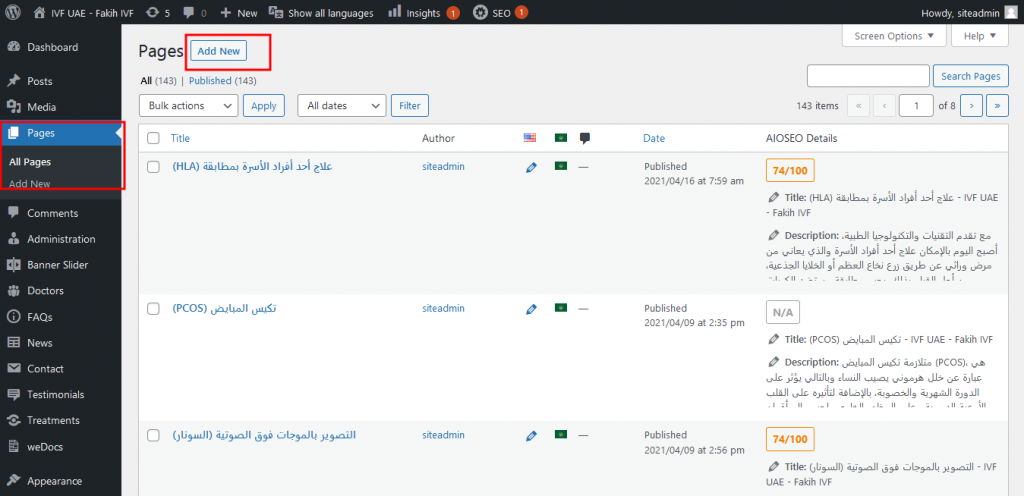Click Add New button next to Pages heading
This screenshot has width=1024, height=496.
tap(219, 51)
